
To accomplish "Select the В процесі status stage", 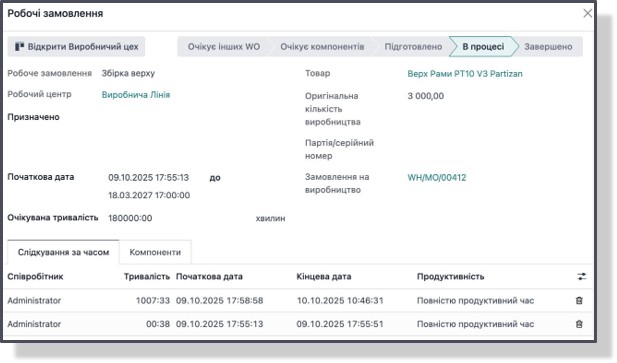I will tap(483, 47).
